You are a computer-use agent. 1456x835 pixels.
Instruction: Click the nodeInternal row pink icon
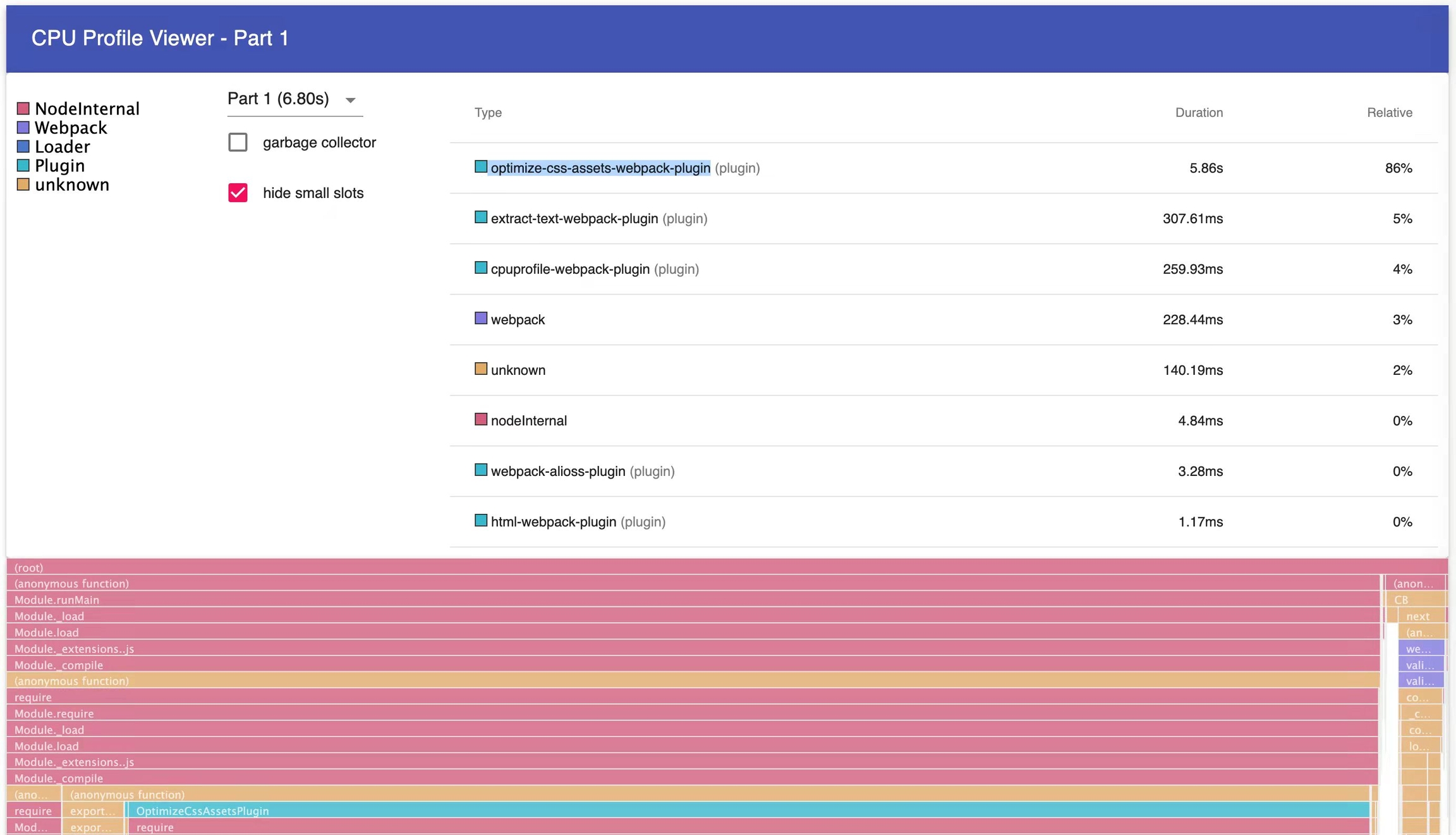click(x=481, y=420)
